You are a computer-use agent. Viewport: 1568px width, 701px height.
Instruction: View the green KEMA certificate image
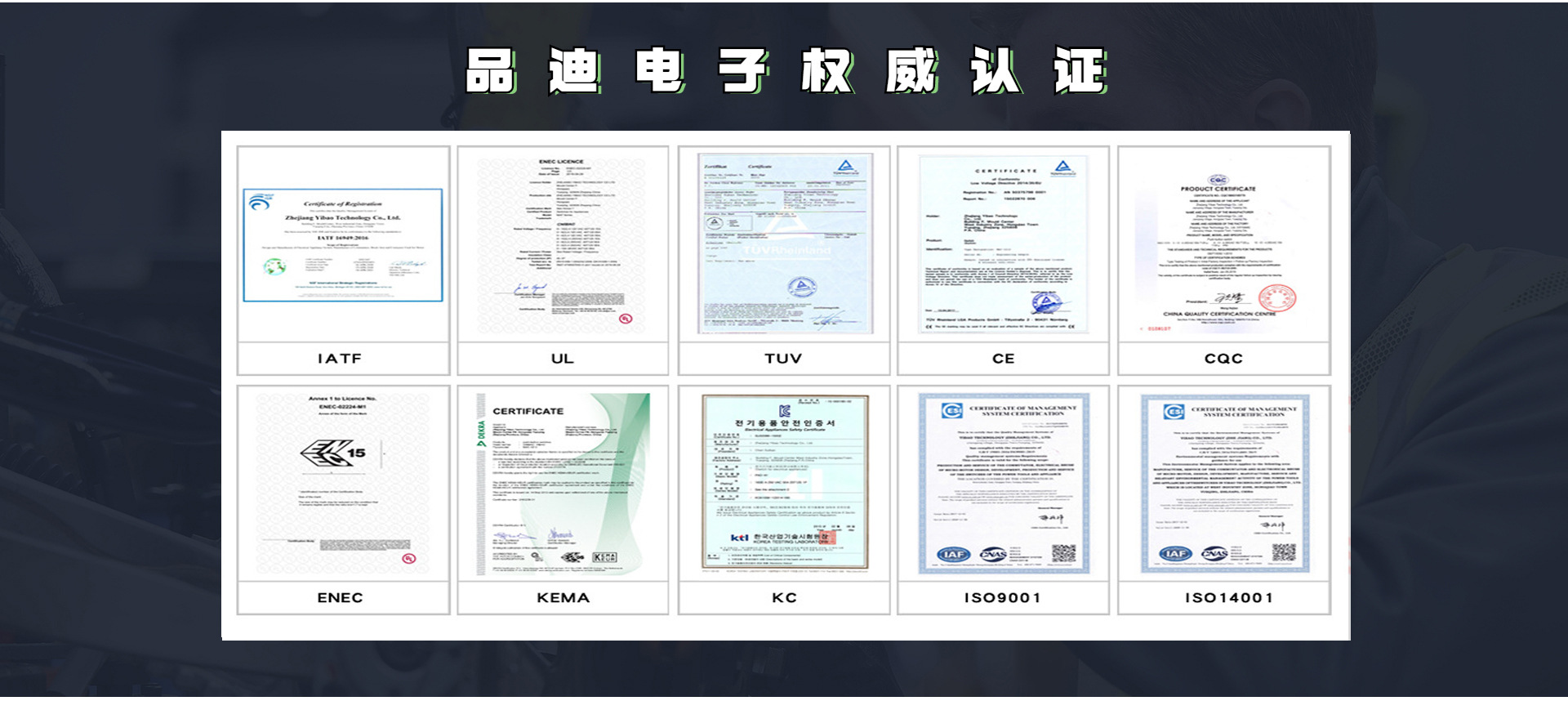(x=562, y=484)
